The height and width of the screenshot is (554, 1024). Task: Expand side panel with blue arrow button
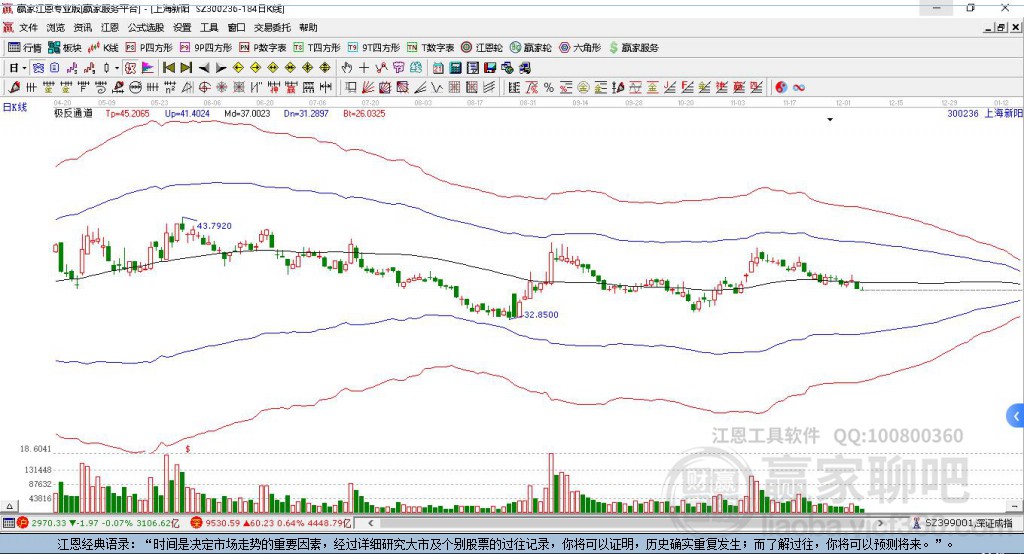click(x=1016, y=416)
